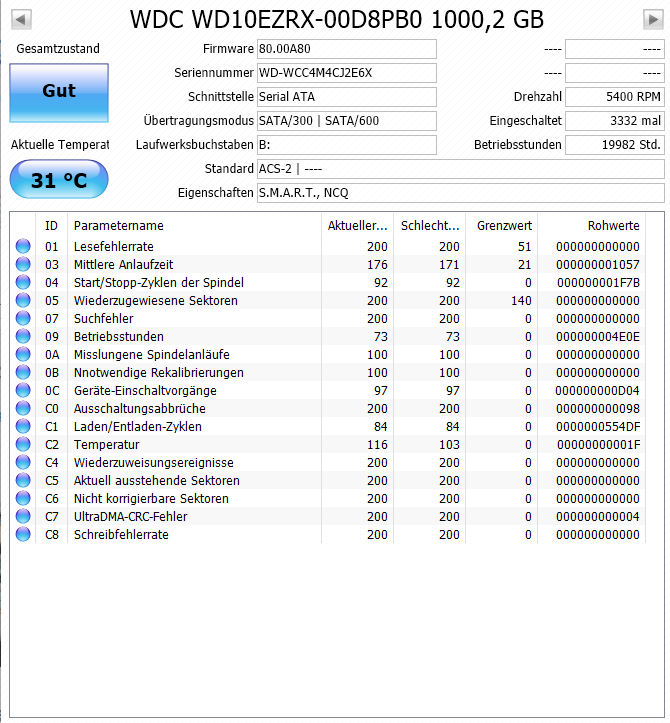Select the Lesefehlerrate parameter name
Viewport: 670px width, 723px height.
click(114, 247)
